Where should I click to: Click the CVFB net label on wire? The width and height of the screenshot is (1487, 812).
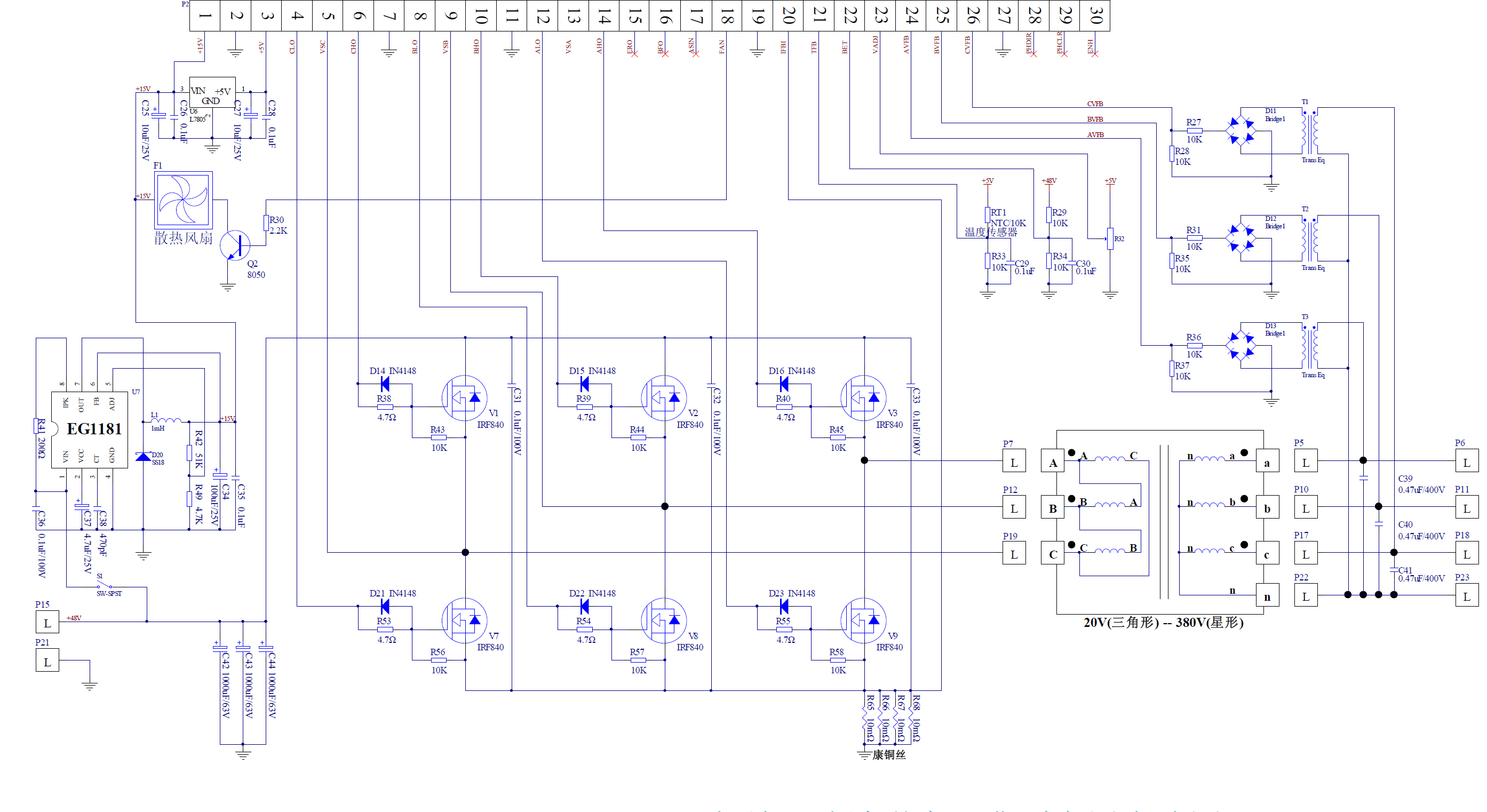pyautogui.click(x=1095, y=104)
